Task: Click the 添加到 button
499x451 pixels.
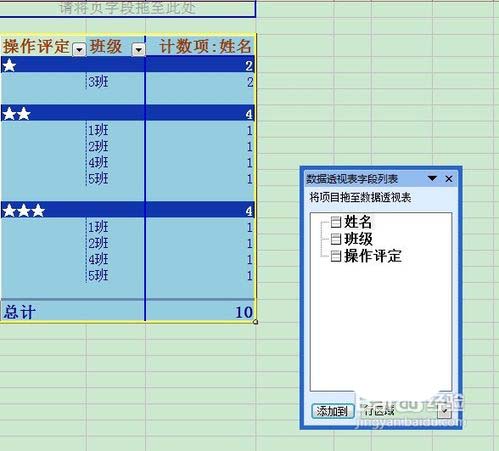Action: (332, 411)
